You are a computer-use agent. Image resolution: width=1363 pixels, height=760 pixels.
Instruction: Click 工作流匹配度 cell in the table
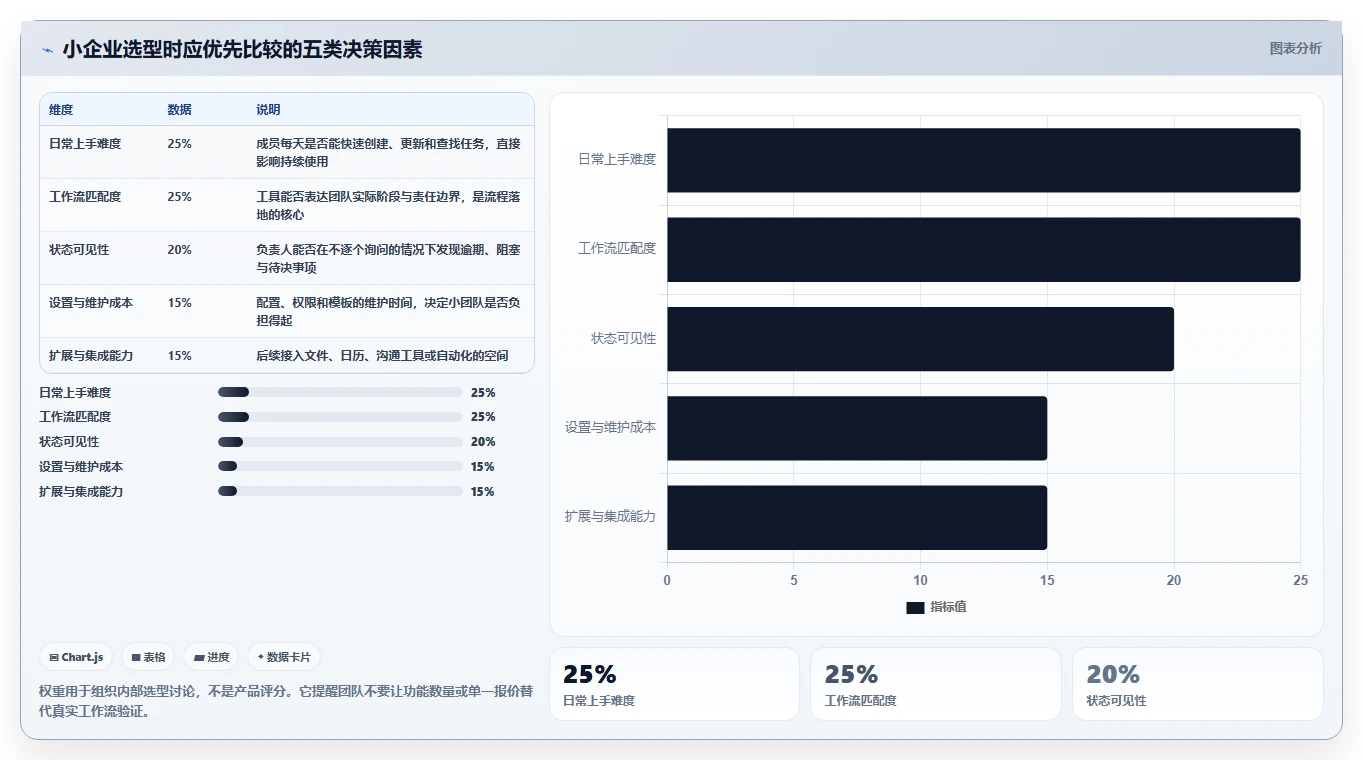click(x=85, y=197)
